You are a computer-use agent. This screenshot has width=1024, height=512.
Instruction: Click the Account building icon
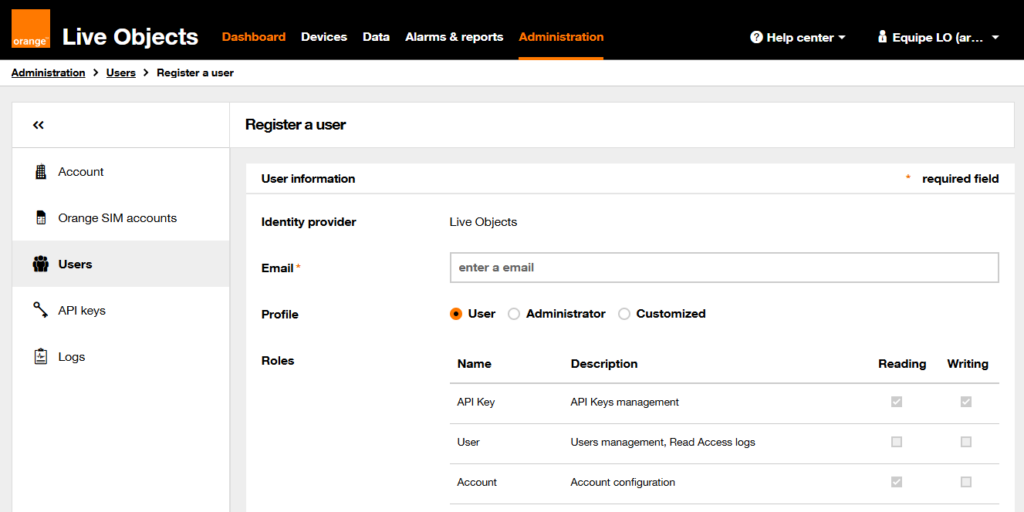pos(41,172)
